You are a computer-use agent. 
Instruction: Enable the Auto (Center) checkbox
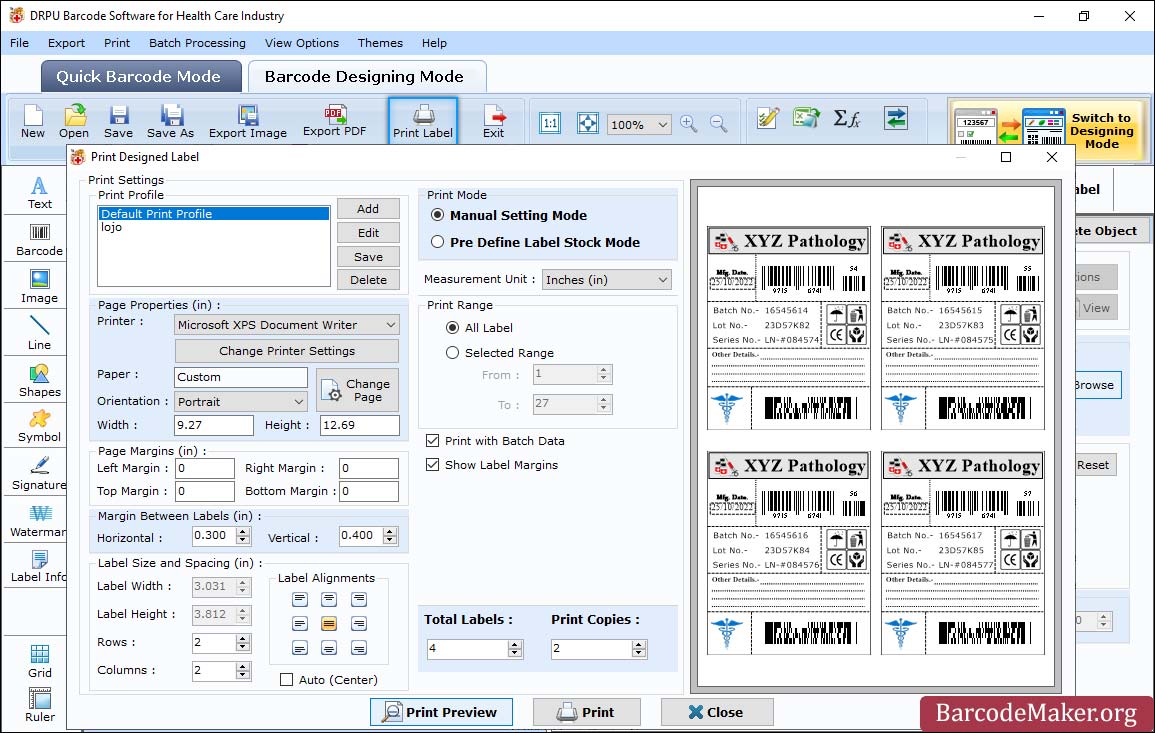point(287,680)
